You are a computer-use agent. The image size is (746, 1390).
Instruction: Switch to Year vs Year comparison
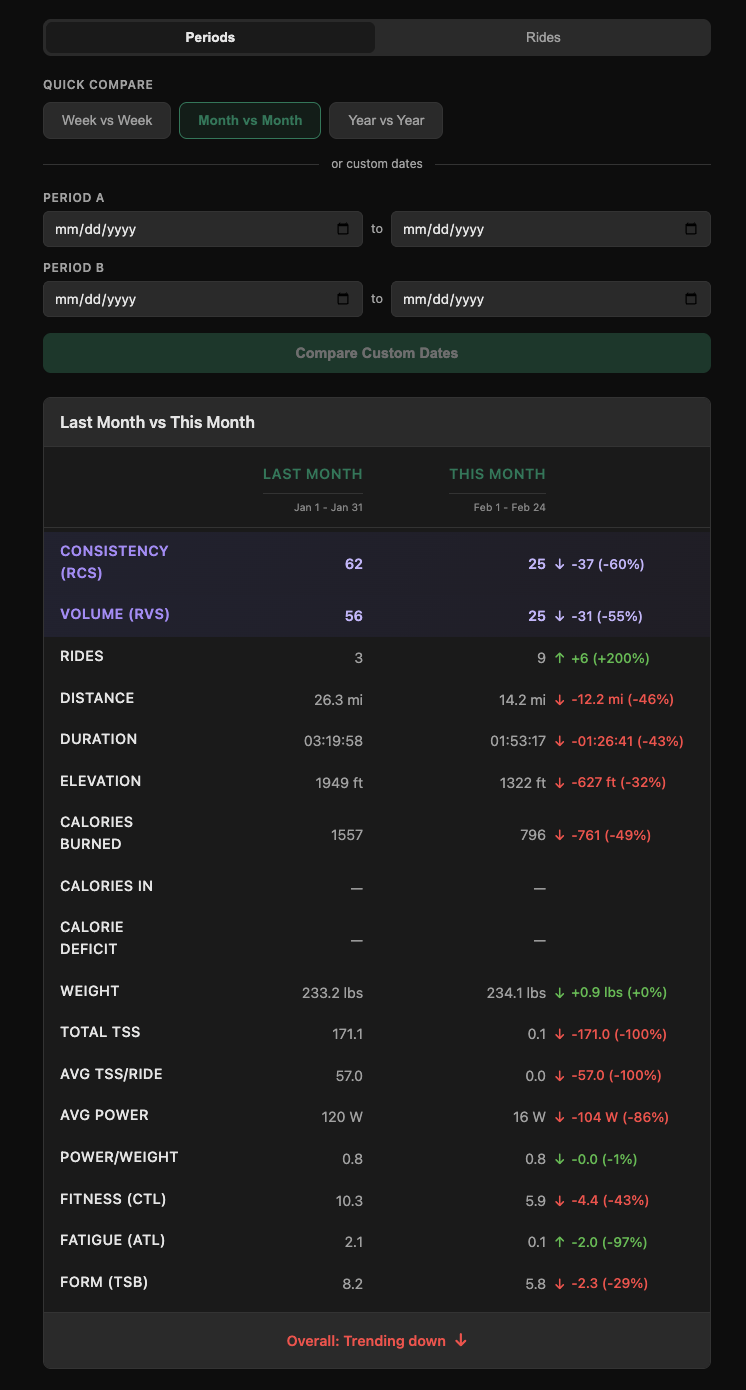click(385, 120)
